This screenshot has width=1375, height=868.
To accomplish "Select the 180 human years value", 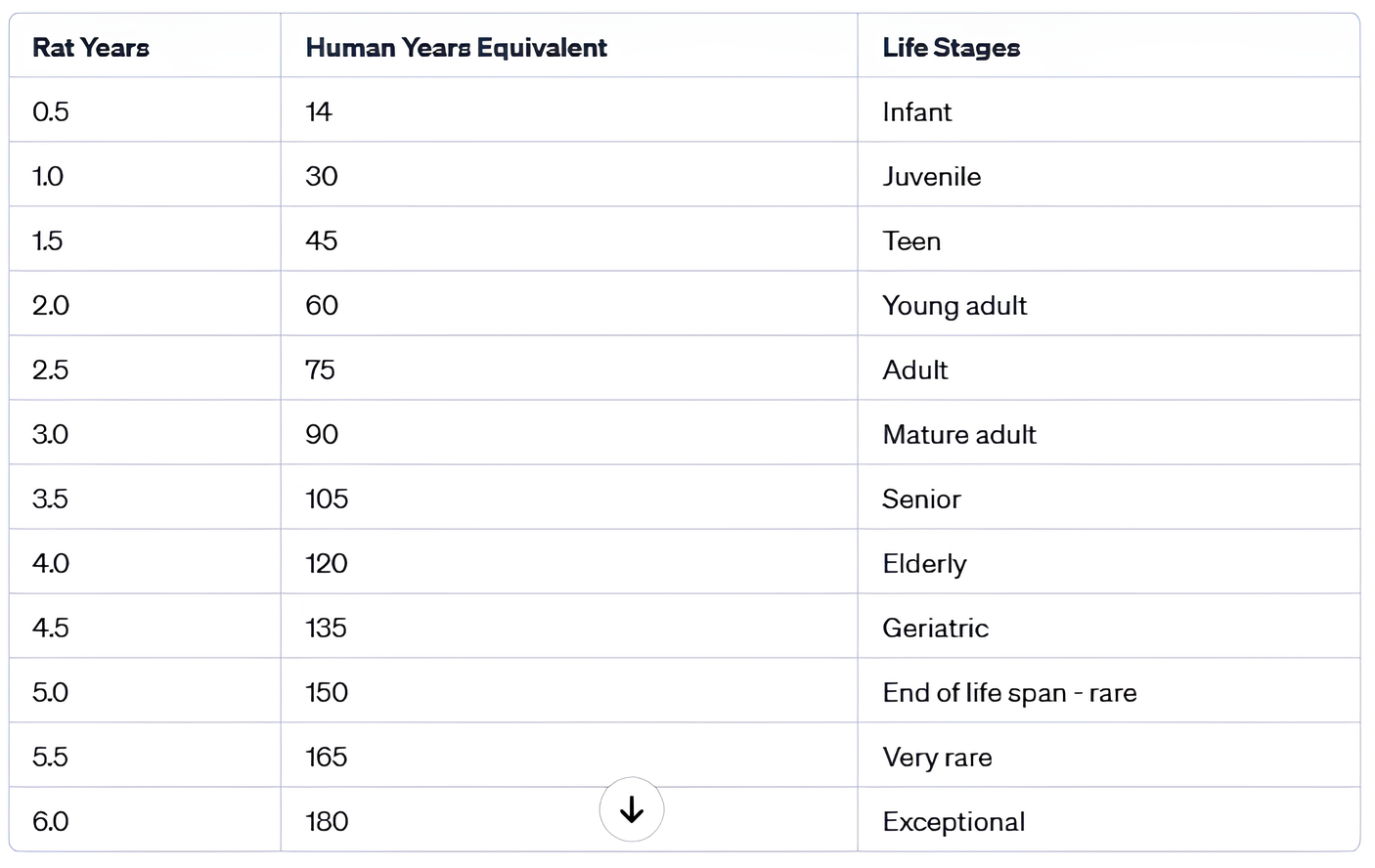I will (x=324, y=821).
